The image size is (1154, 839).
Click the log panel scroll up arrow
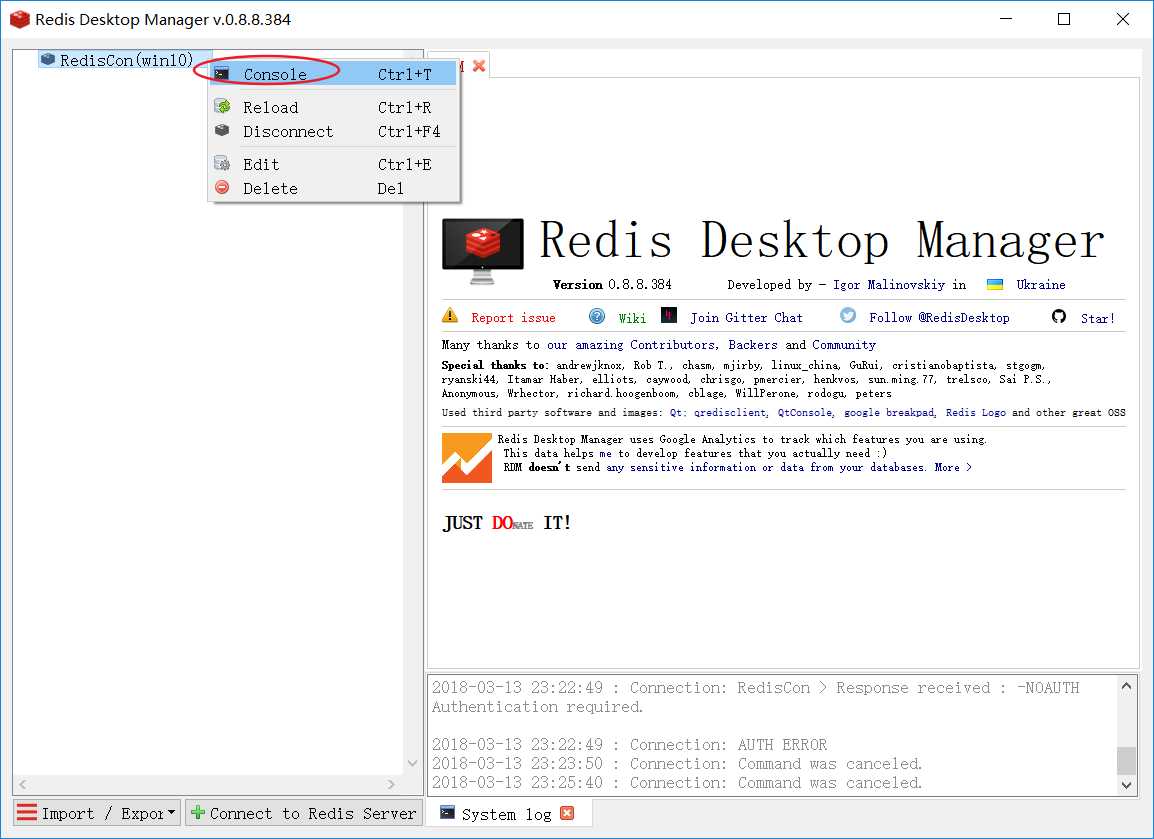point(1126,686)
